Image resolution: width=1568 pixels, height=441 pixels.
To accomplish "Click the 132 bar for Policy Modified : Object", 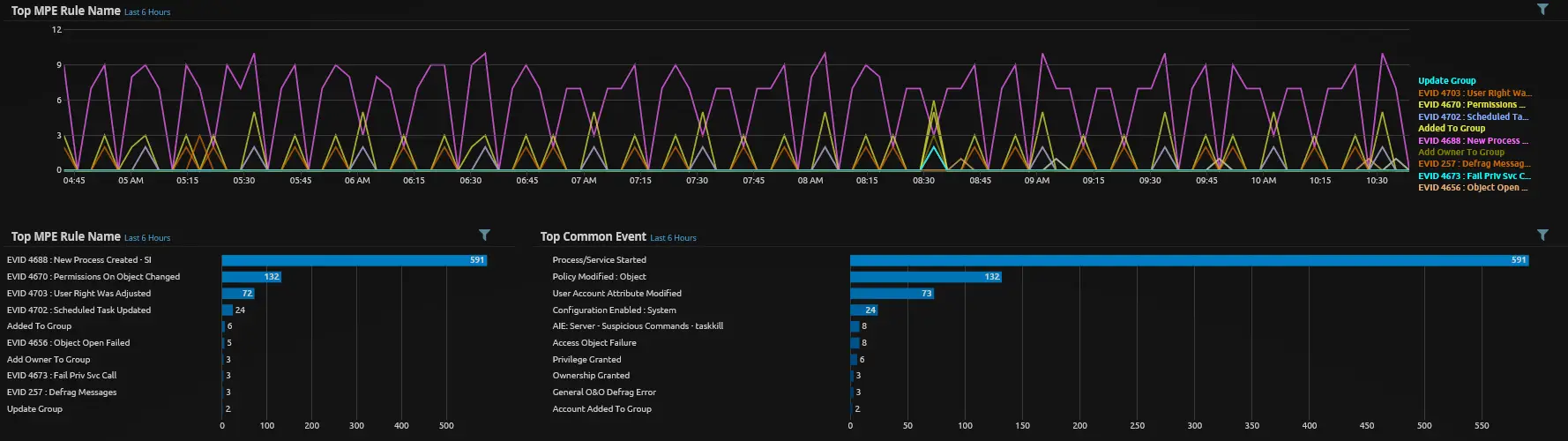I will point(926,277).
